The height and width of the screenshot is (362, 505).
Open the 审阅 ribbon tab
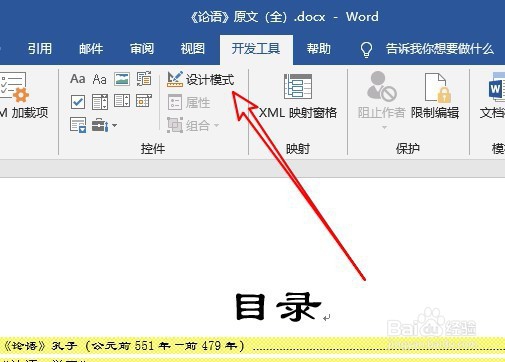tap(142, 49)
